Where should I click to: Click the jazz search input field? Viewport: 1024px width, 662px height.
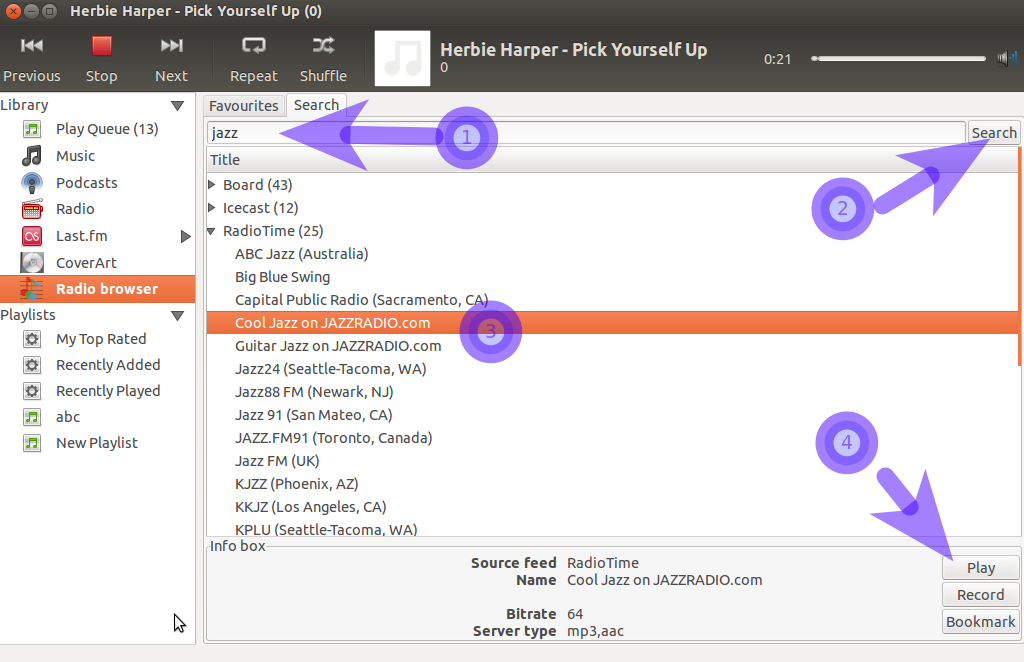tap(586, 133)
